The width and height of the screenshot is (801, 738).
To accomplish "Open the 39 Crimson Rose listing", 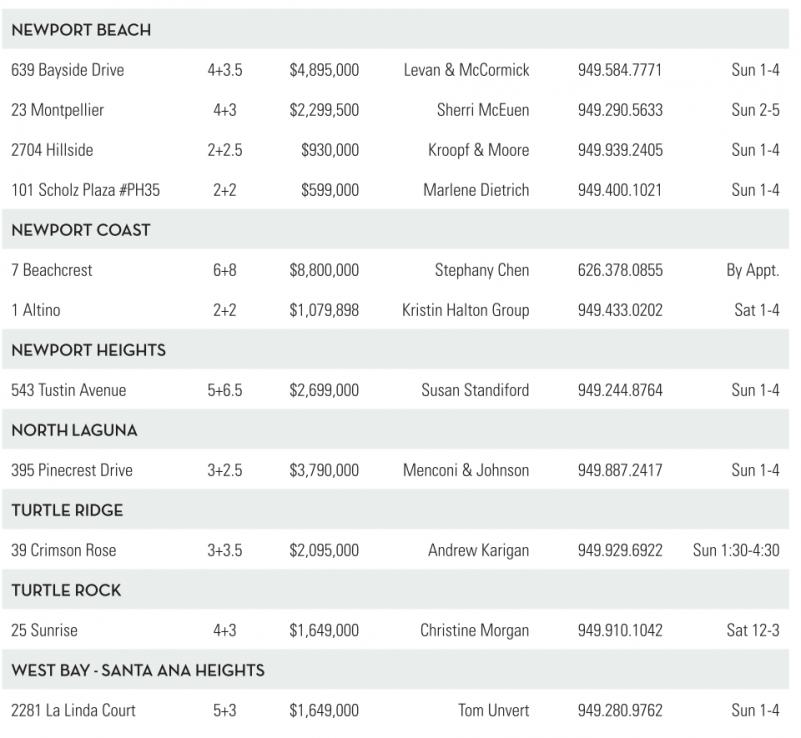I will pyautogui.click(x=64, y=550).
